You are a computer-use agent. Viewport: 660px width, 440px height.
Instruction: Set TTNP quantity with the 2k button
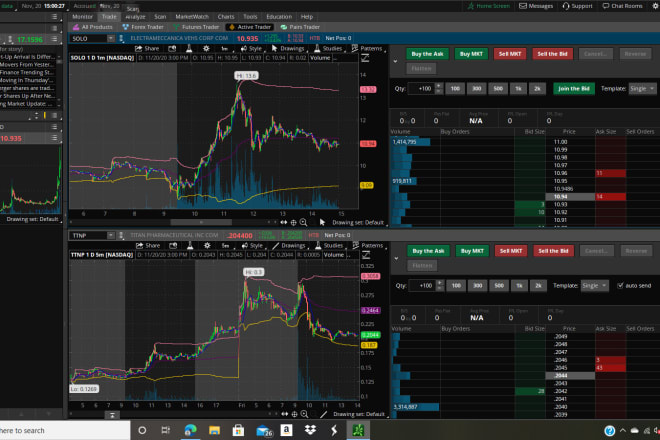tap(538, 285)
